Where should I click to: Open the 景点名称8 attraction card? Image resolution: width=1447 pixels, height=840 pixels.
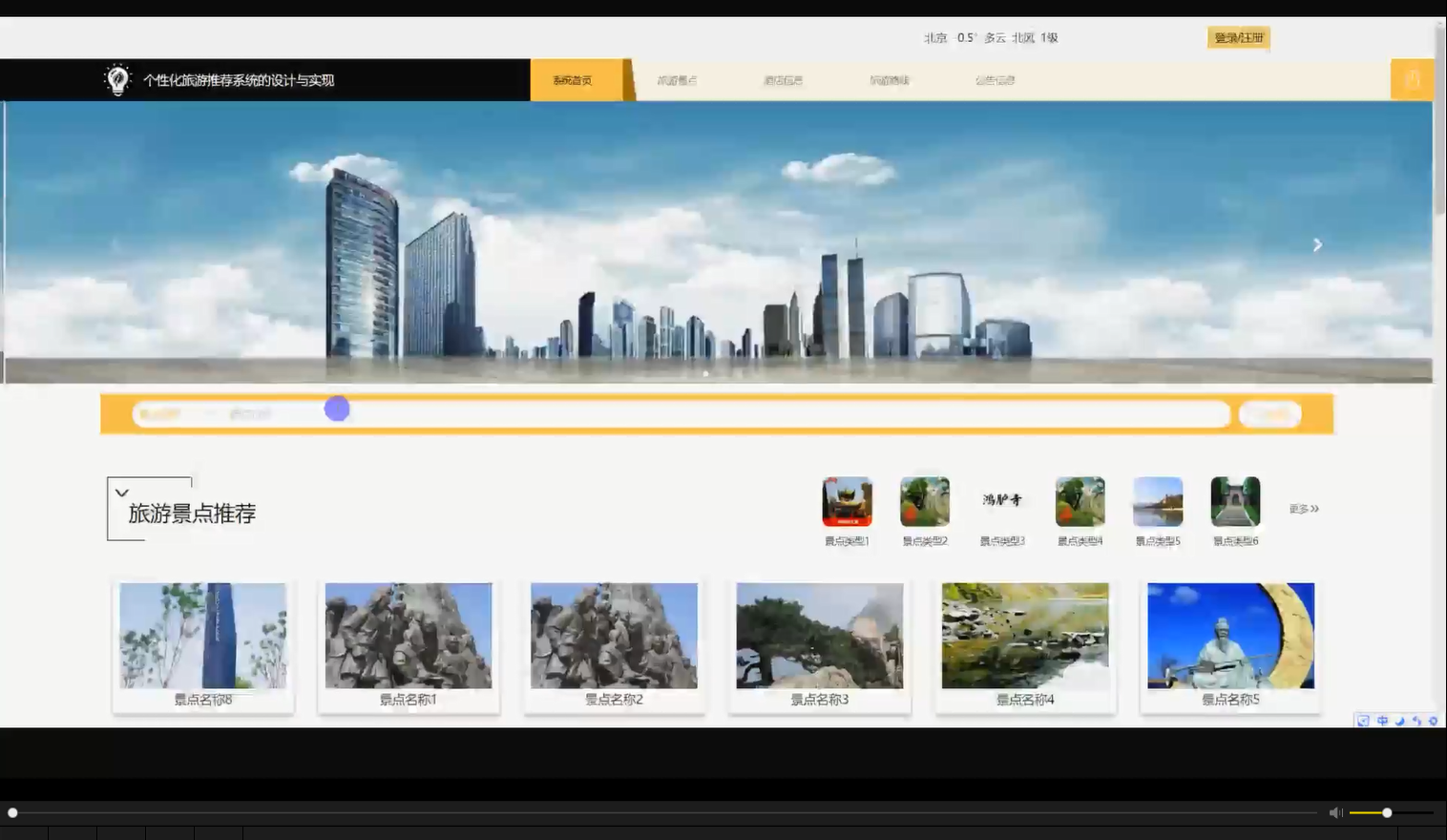(203, 646)
